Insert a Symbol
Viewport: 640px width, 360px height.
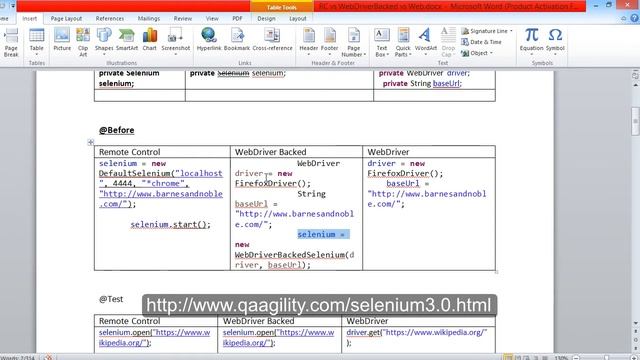pos(555,42)
